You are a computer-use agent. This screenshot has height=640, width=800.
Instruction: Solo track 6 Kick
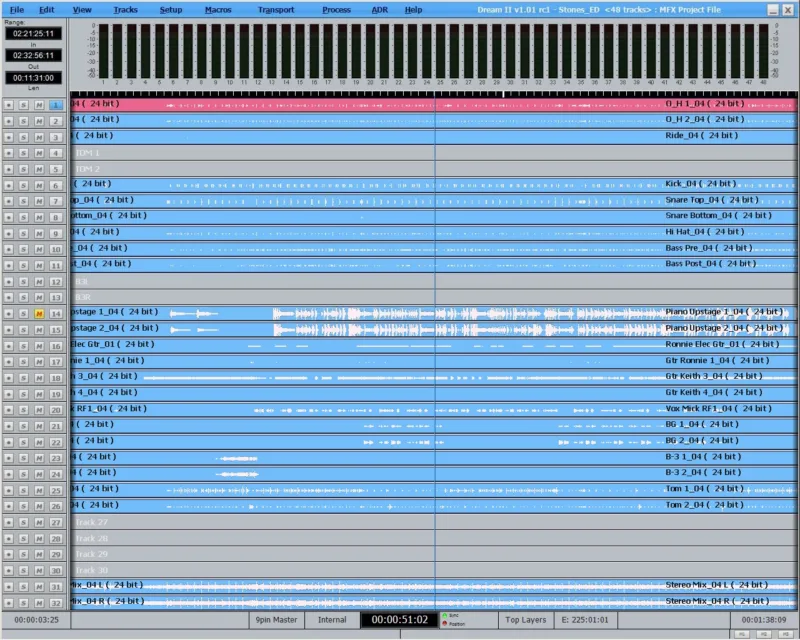pos(23,185)
